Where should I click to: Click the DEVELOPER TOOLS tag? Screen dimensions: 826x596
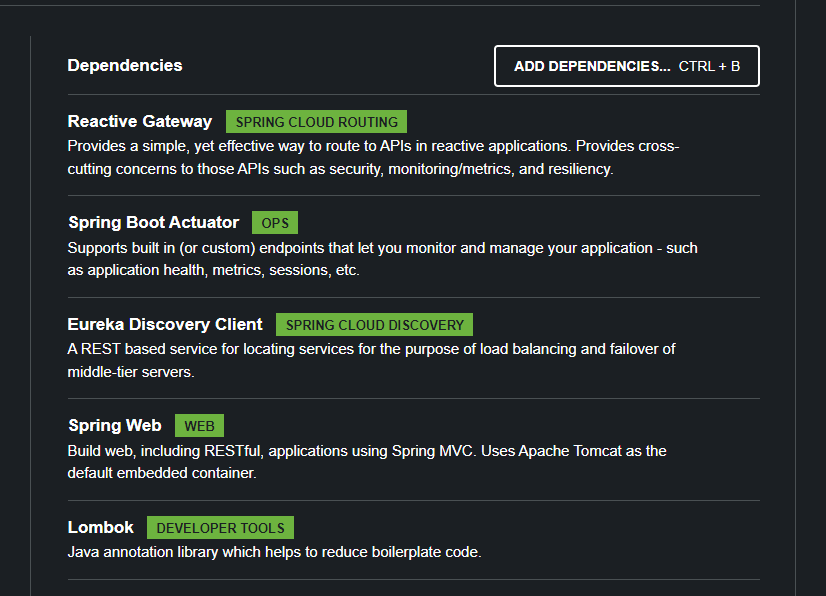coord(220,527)
